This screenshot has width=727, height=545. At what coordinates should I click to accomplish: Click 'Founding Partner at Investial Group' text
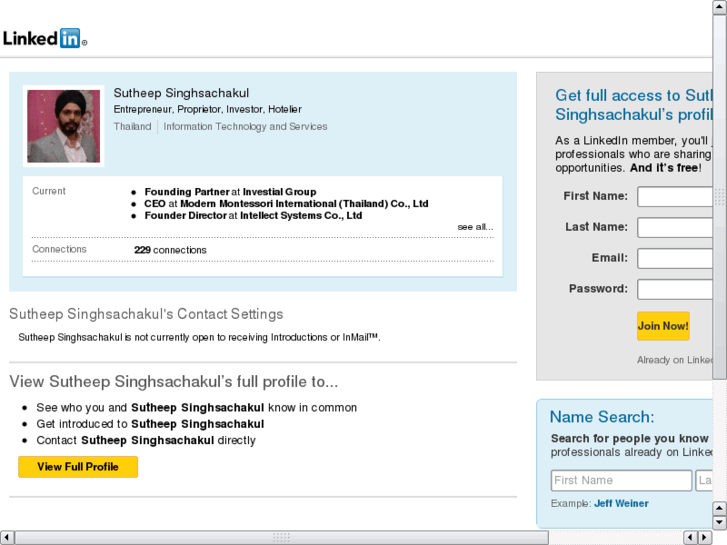click(230, 192)
